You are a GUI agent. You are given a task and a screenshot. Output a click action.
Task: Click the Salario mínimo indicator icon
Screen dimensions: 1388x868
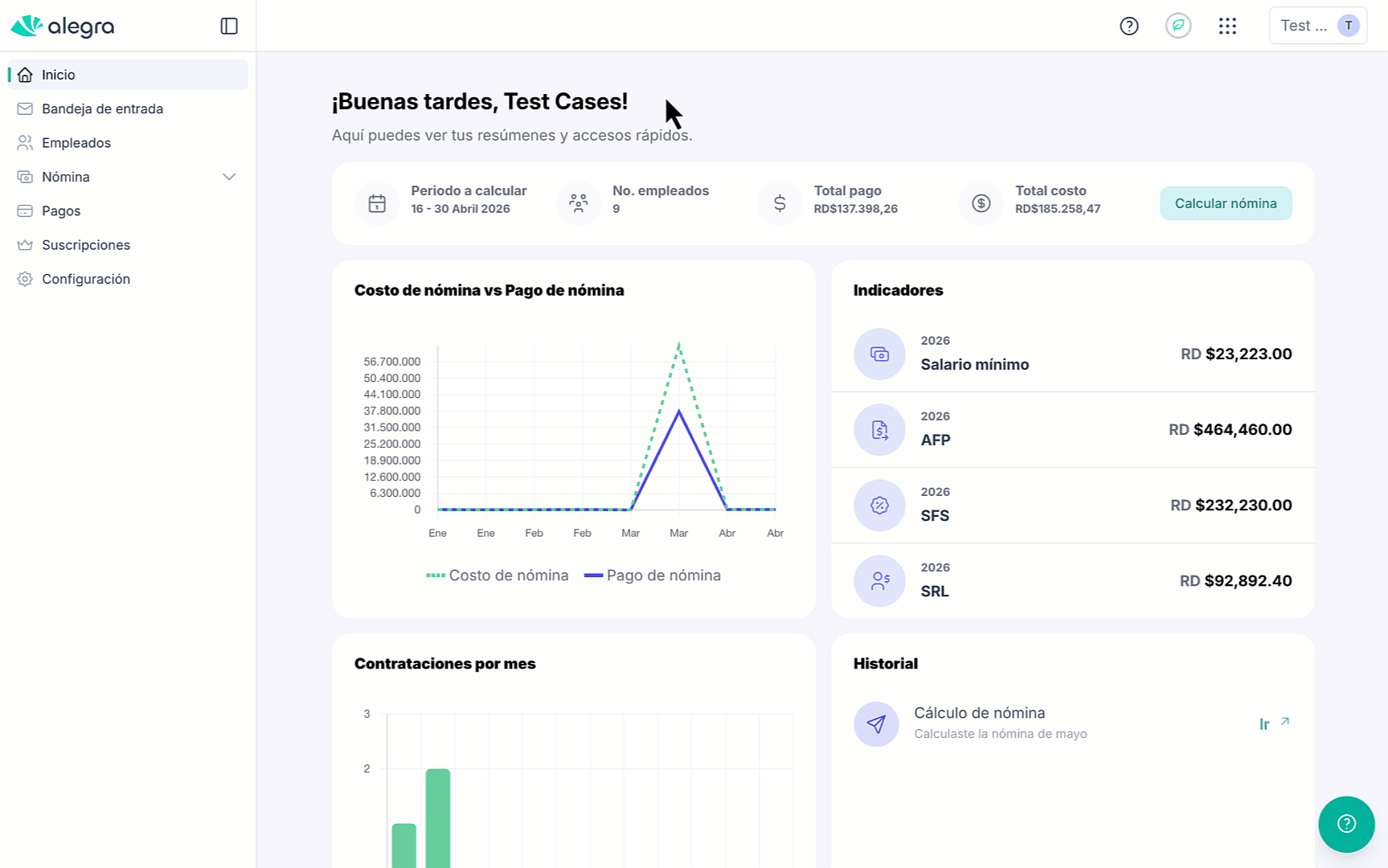click(879, 354)
